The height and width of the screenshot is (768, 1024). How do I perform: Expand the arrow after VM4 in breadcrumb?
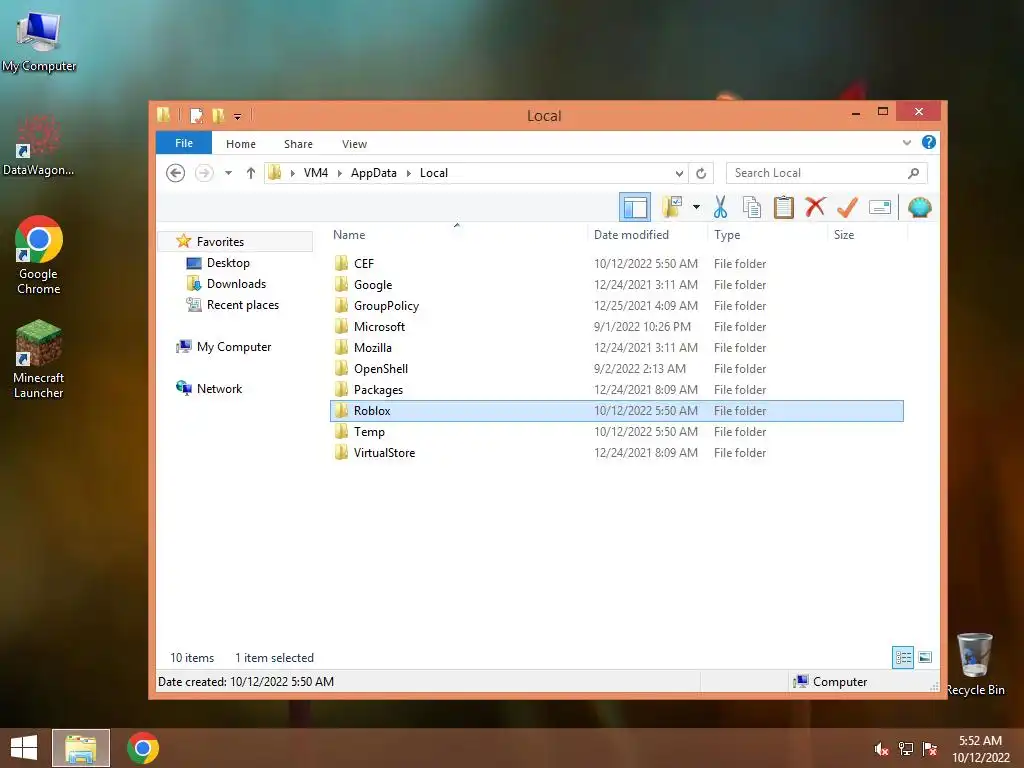coord(340,173)
